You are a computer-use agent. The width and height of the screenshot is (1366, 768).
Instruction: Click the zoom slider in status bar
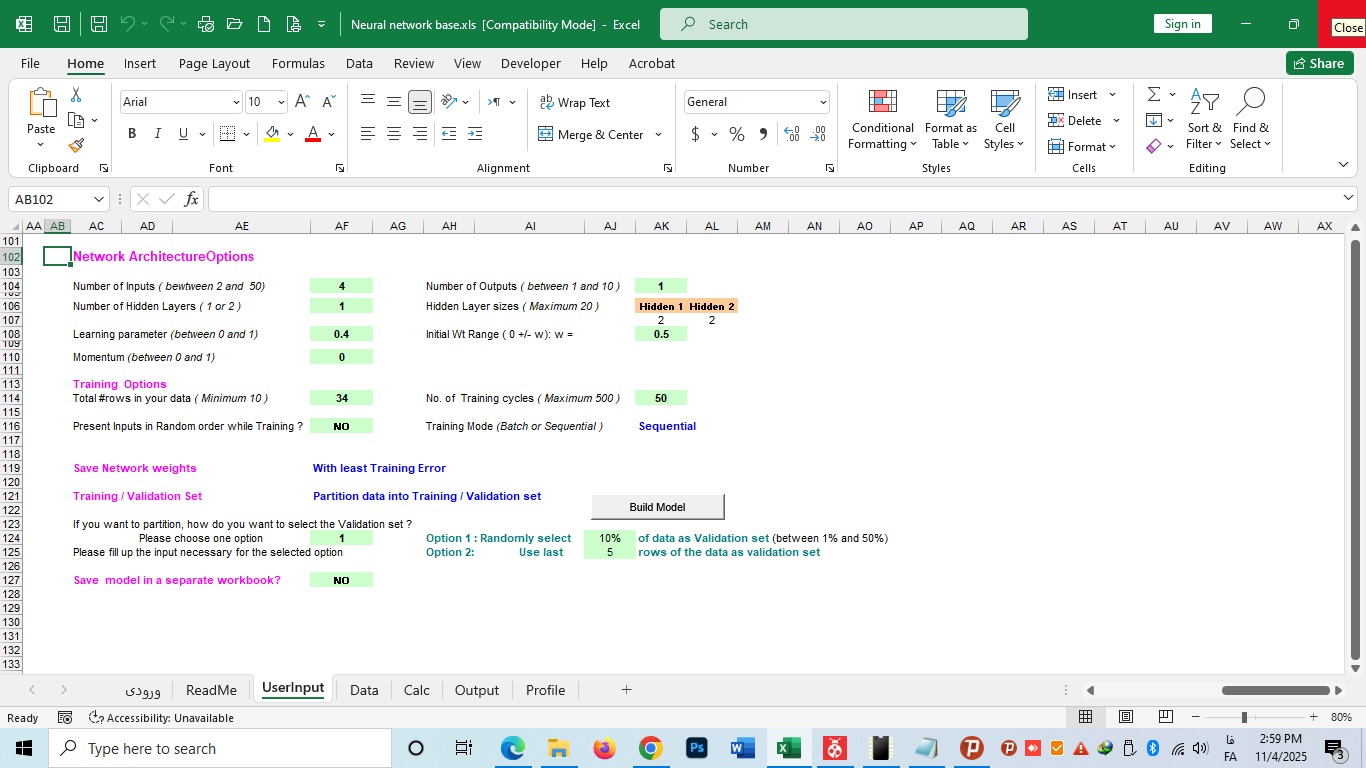pyautogui.click(x=1244, y=717)
